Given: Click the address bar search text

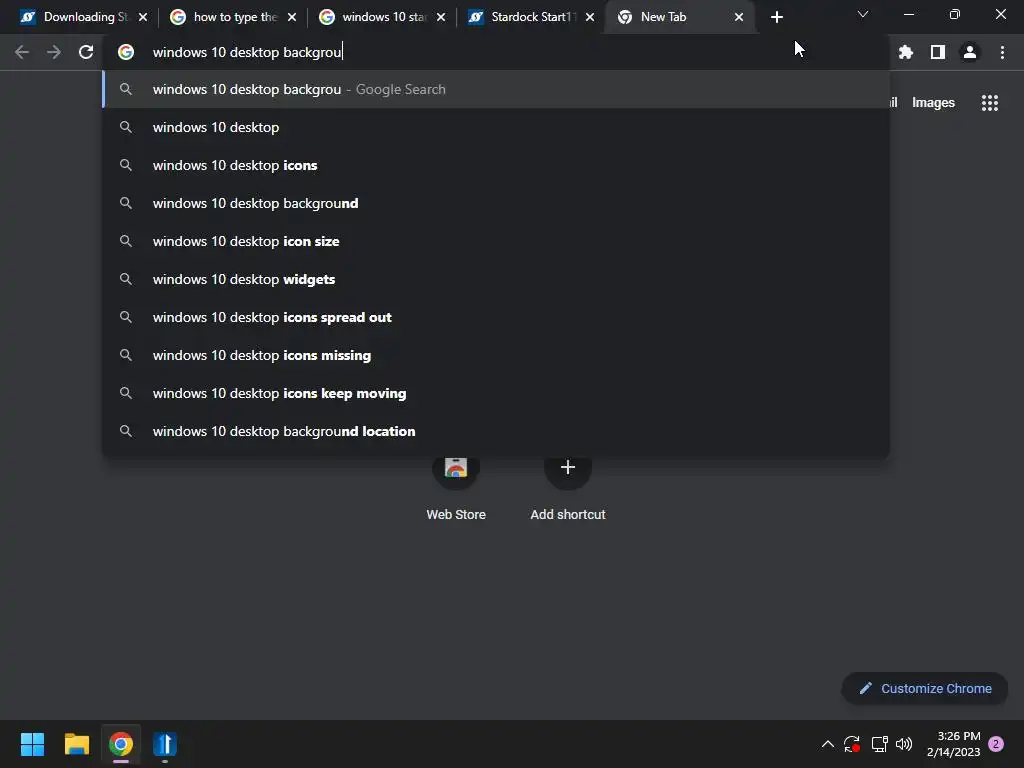Looking at the screenshot, I should (x=247, y=52).
